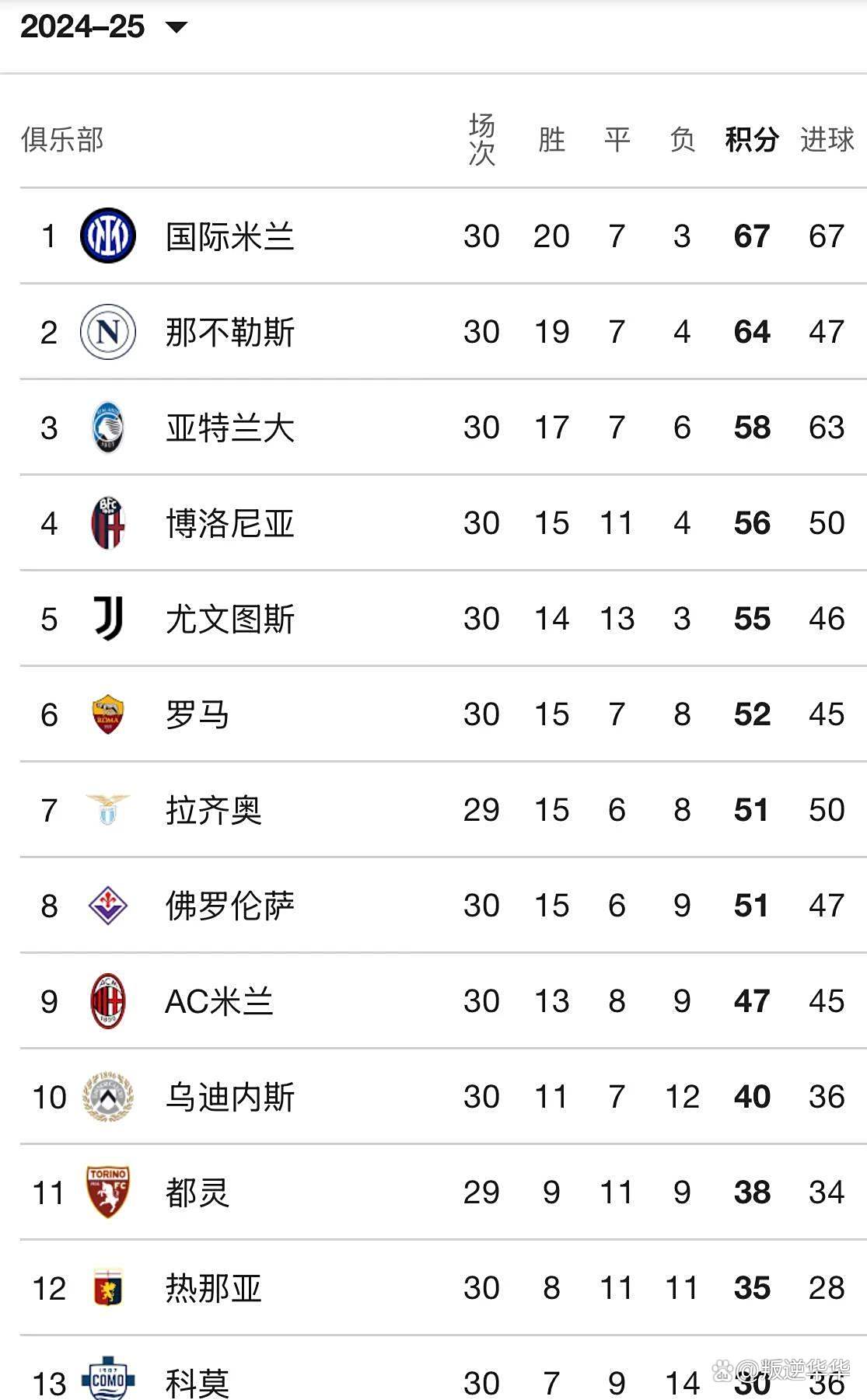Click the Genoa club logo
867x1400 pixels.
click(x=108, y=1288)
